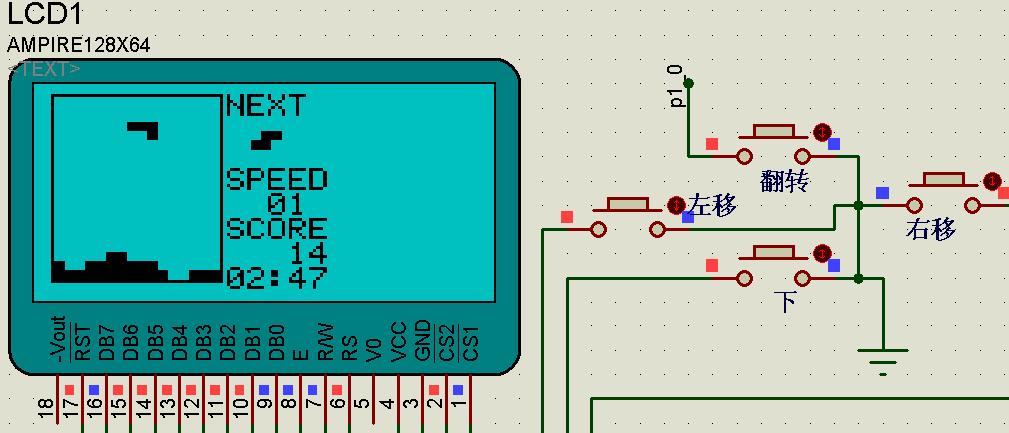The width and height of the screenshot is (1009, 433).
Task: Select the E pin label on LCD1
Action: [301, 355]
